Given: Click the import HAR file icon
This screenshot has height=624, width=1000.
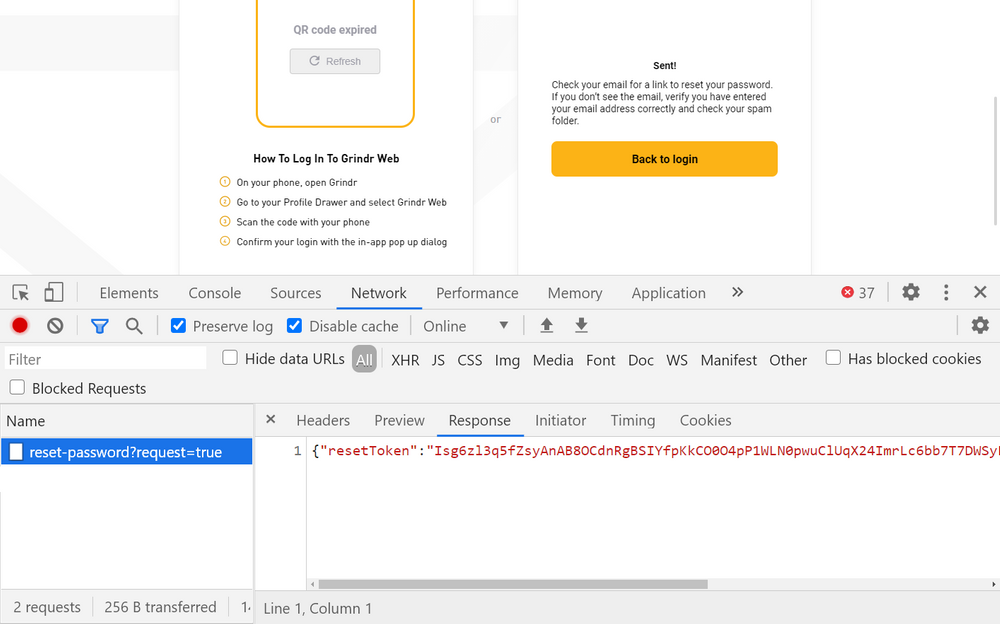Looking at the screenshot, I should 545,325.
